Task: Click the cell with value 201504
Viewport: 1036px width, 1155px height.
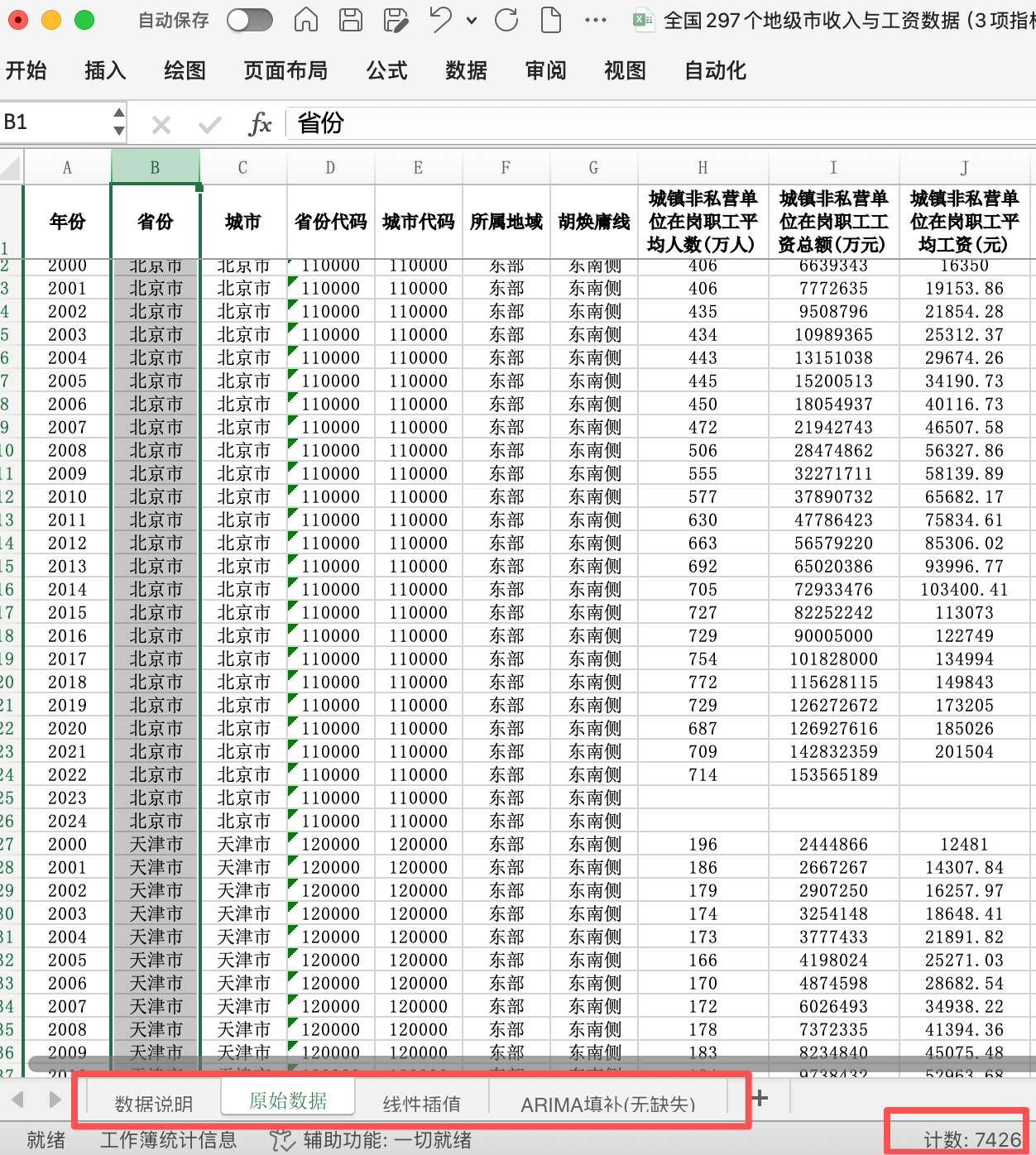Action: point(964,752)
